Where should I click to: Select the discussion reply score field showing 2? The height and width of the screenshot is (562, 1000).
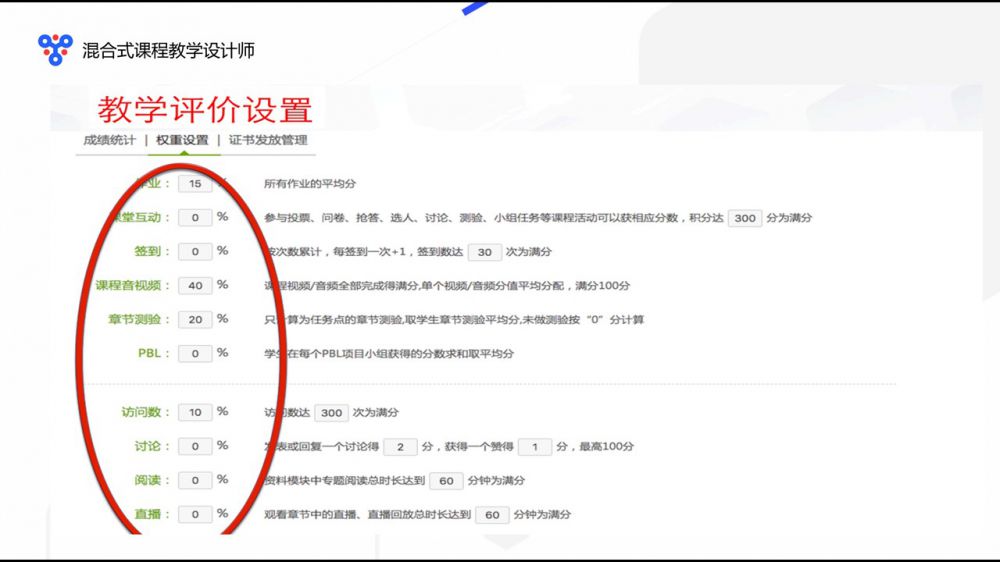(400, 446)
